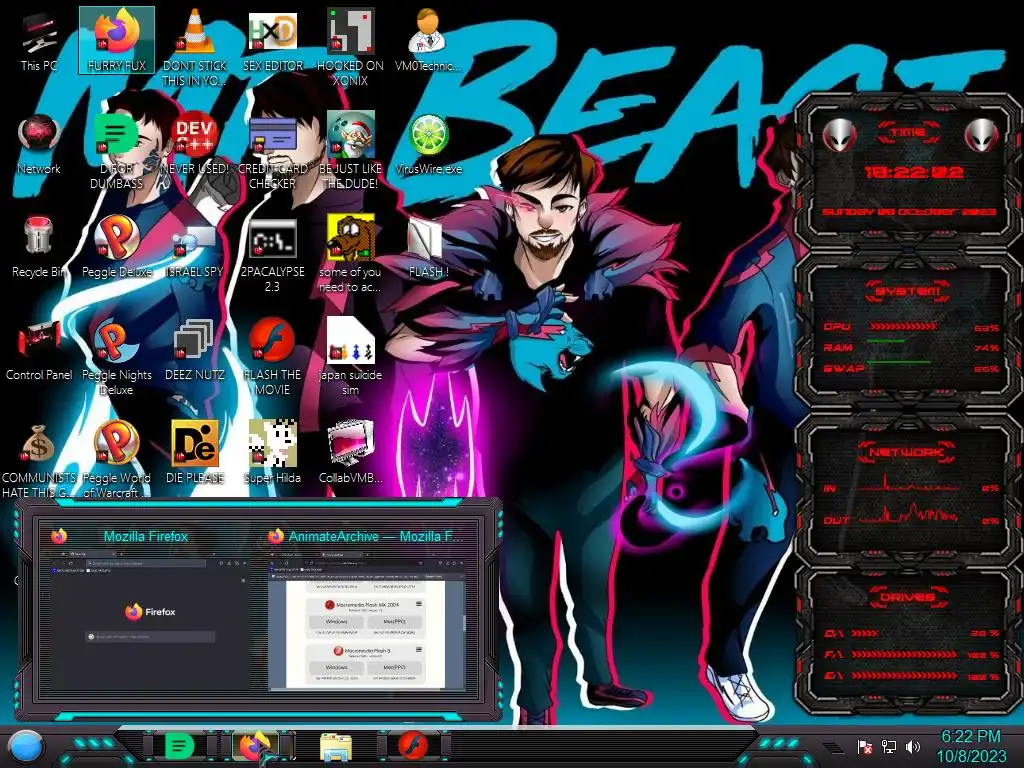The image size is (1024, 768).
Task: Launch Peggle Nights Deluxe
Action: tap(117, 357)
